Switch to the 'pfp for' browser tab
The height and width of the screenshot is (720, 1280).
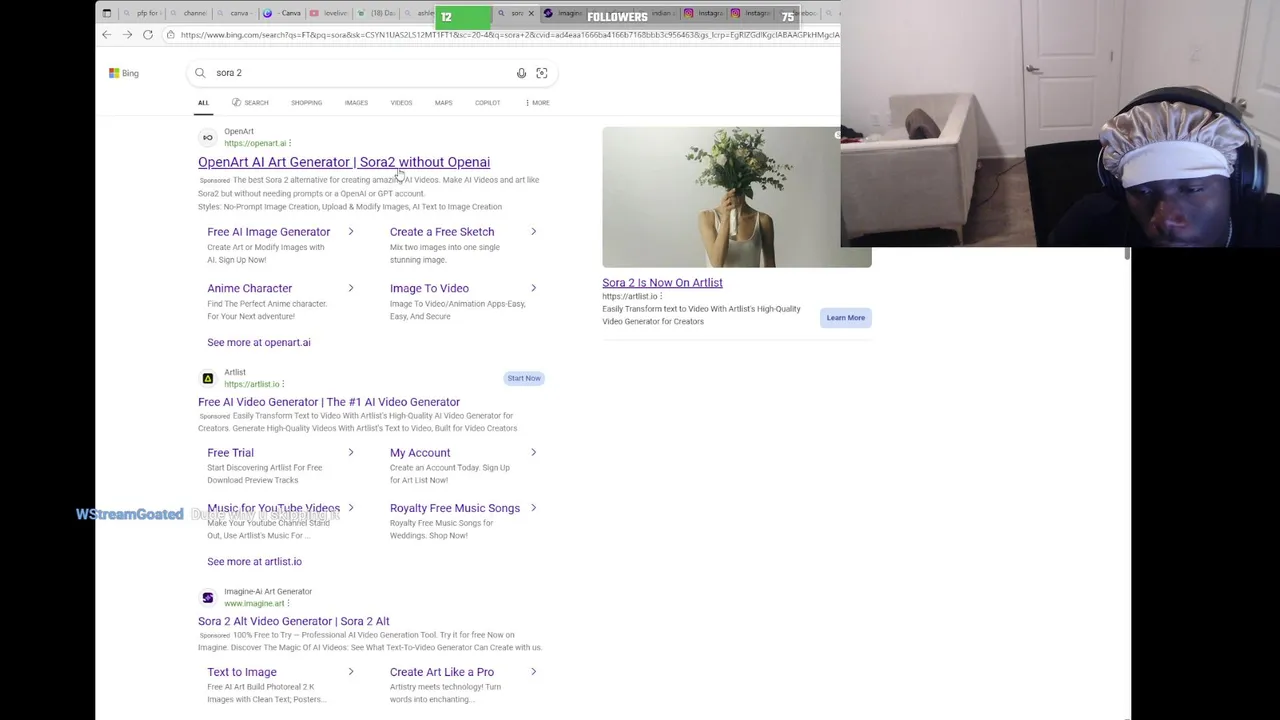coord(140,14)
